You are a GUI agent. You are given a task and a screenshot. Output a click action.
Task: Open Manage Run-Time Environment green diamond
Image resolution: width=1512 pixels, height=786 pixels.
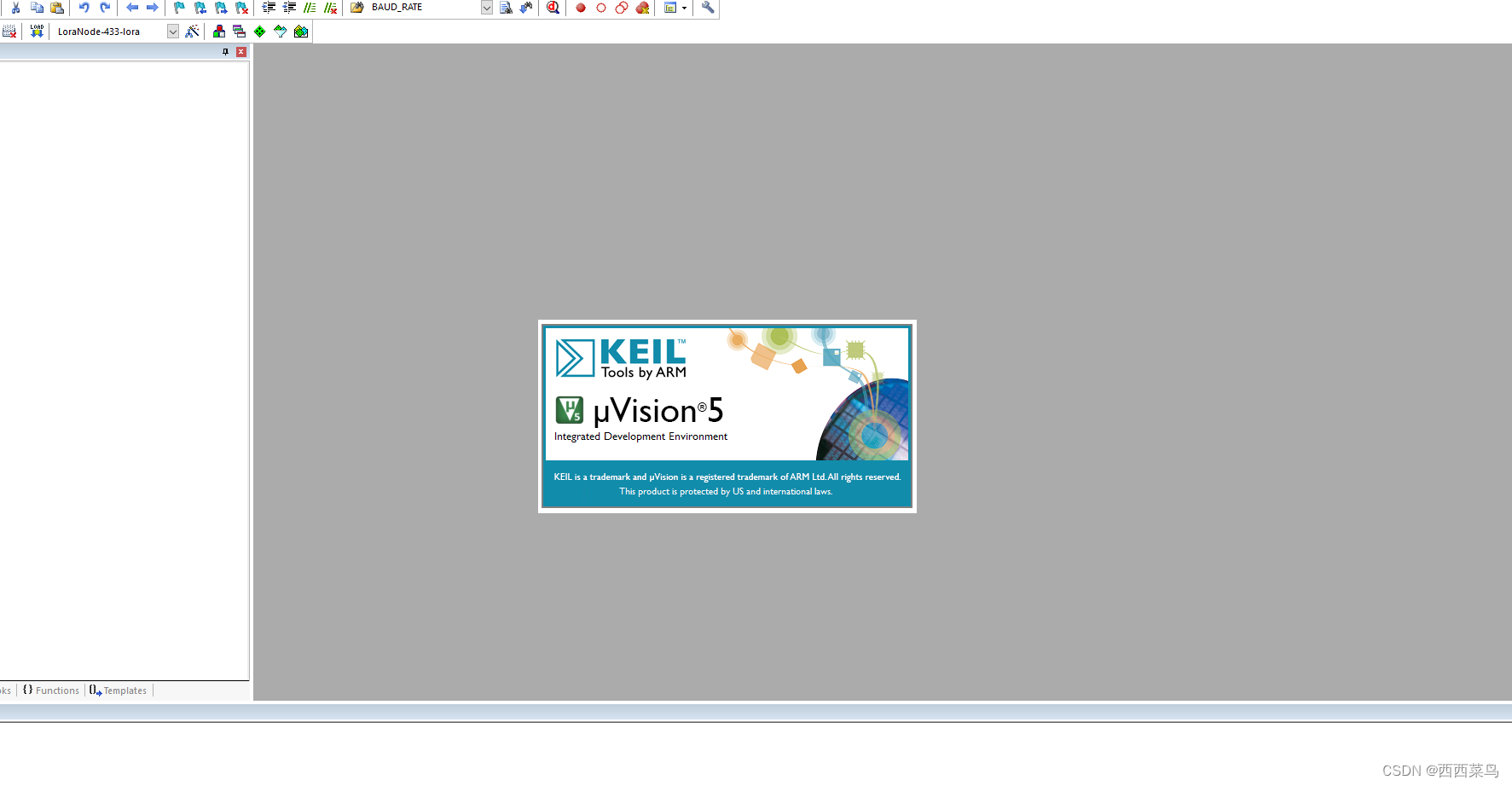click(x=260, y=32)
